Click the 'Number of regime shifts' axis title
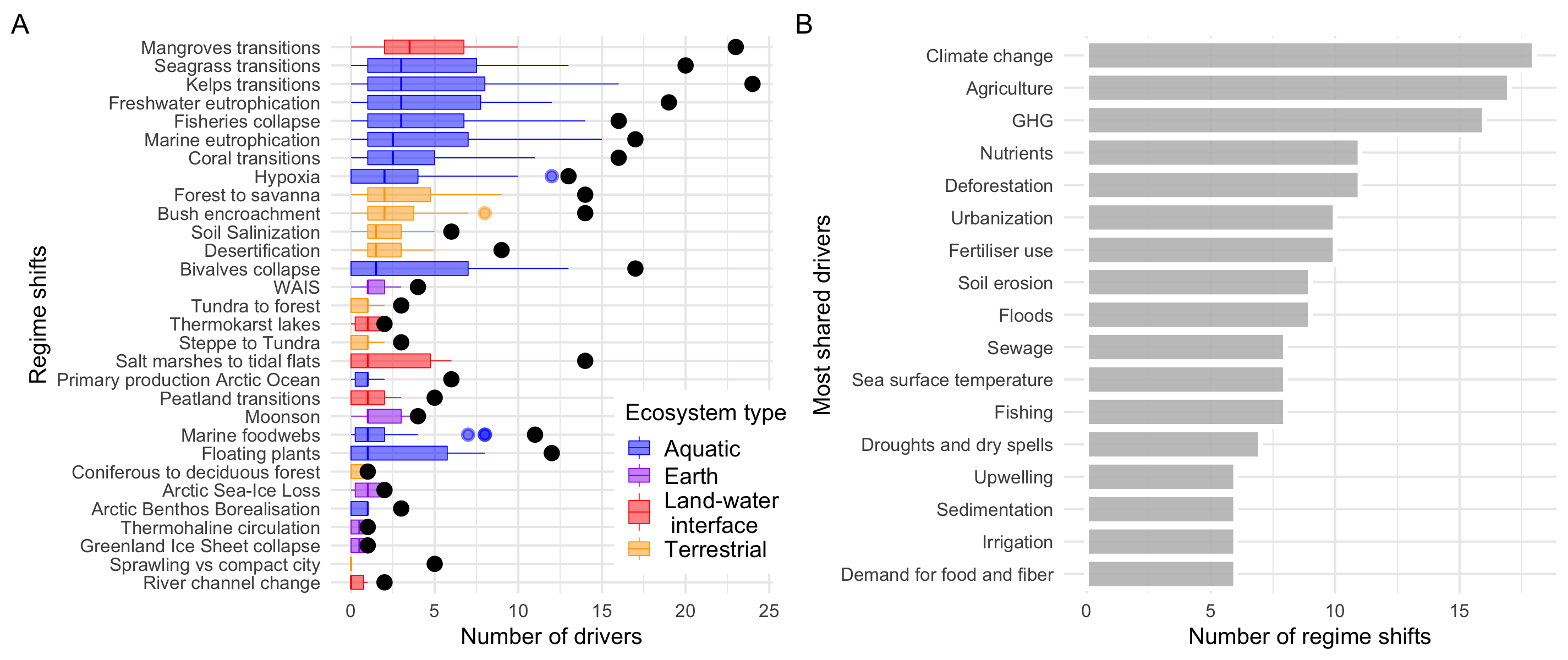The image size is (1568, 660). (1309, 636)
